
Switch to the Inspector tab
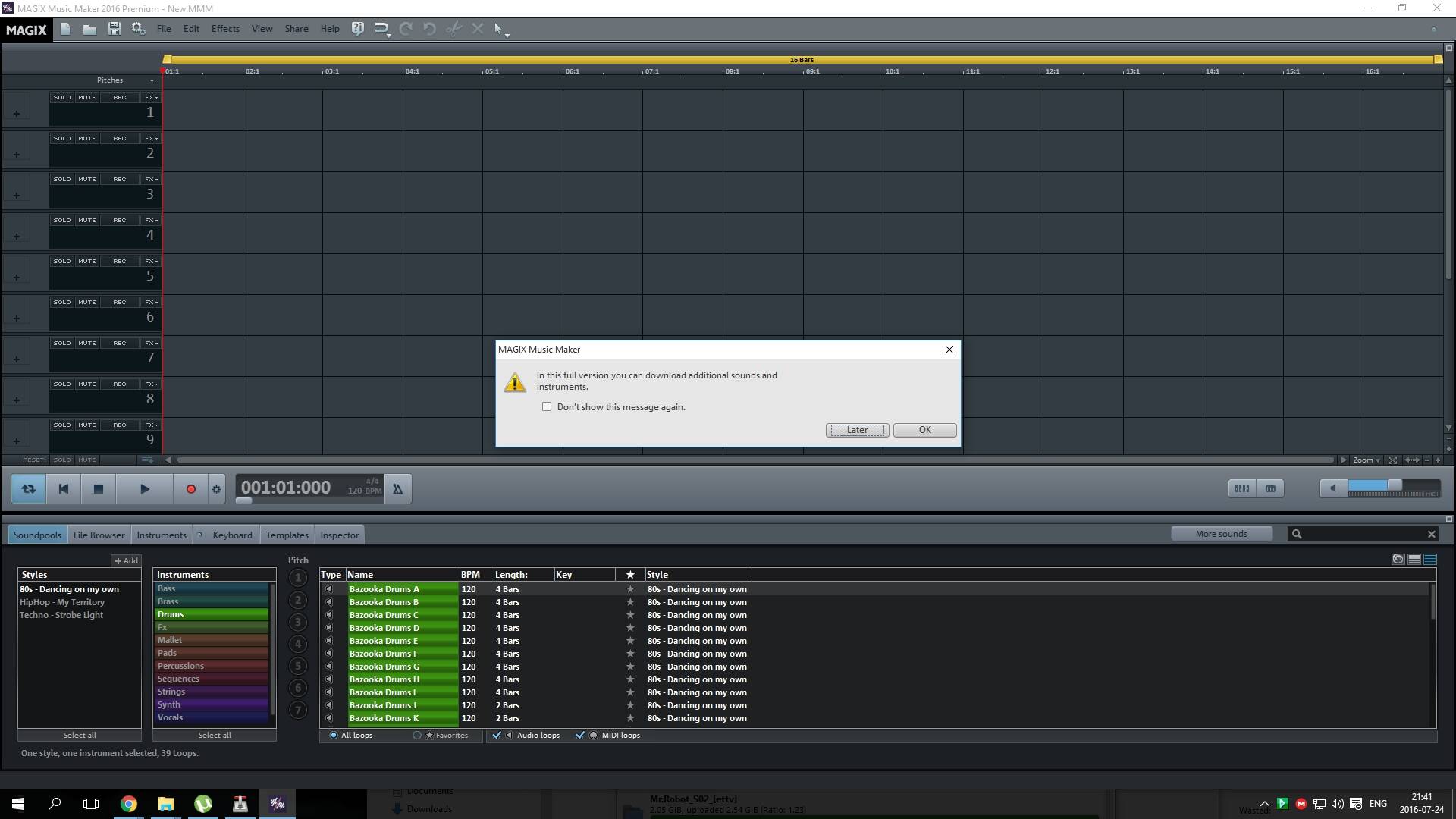coord(340,535)
